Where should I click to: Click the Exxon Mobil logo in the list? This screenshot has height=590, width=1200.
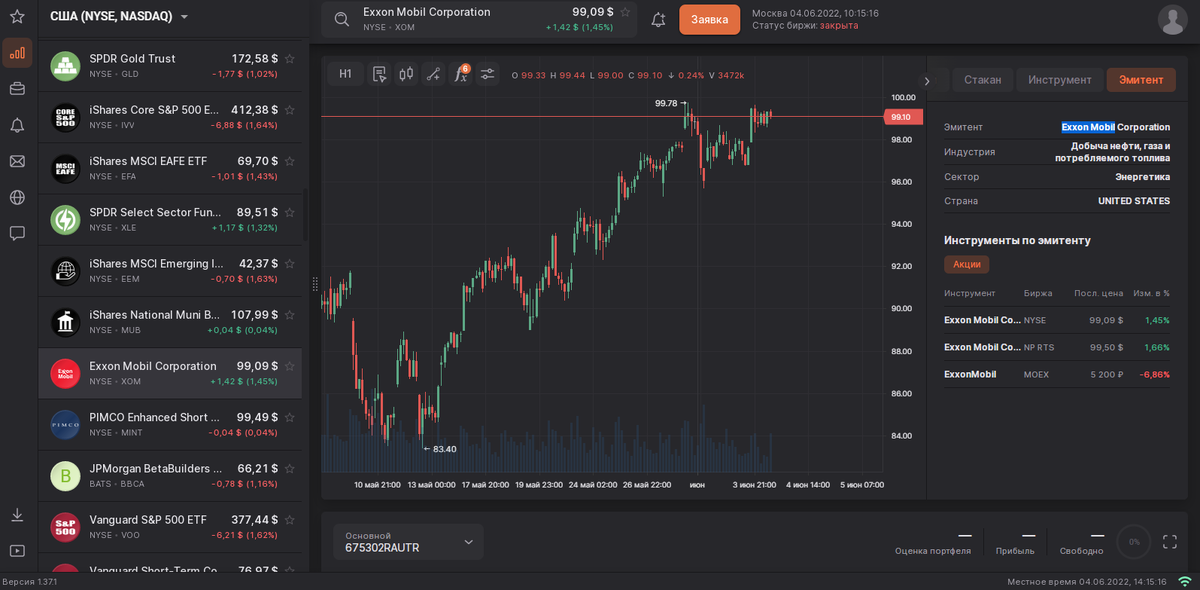point(65,373)
